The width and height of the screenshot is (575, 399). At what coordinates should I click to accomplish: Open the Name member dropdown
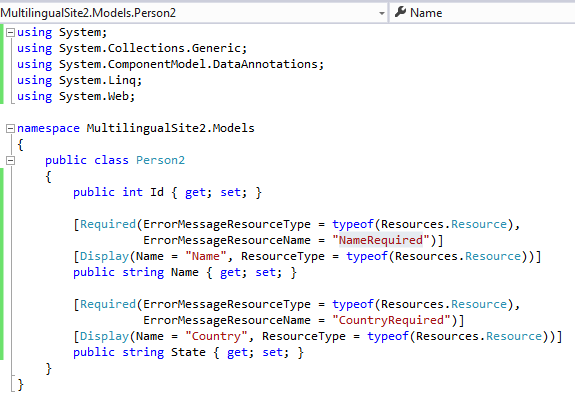[482, 13]
